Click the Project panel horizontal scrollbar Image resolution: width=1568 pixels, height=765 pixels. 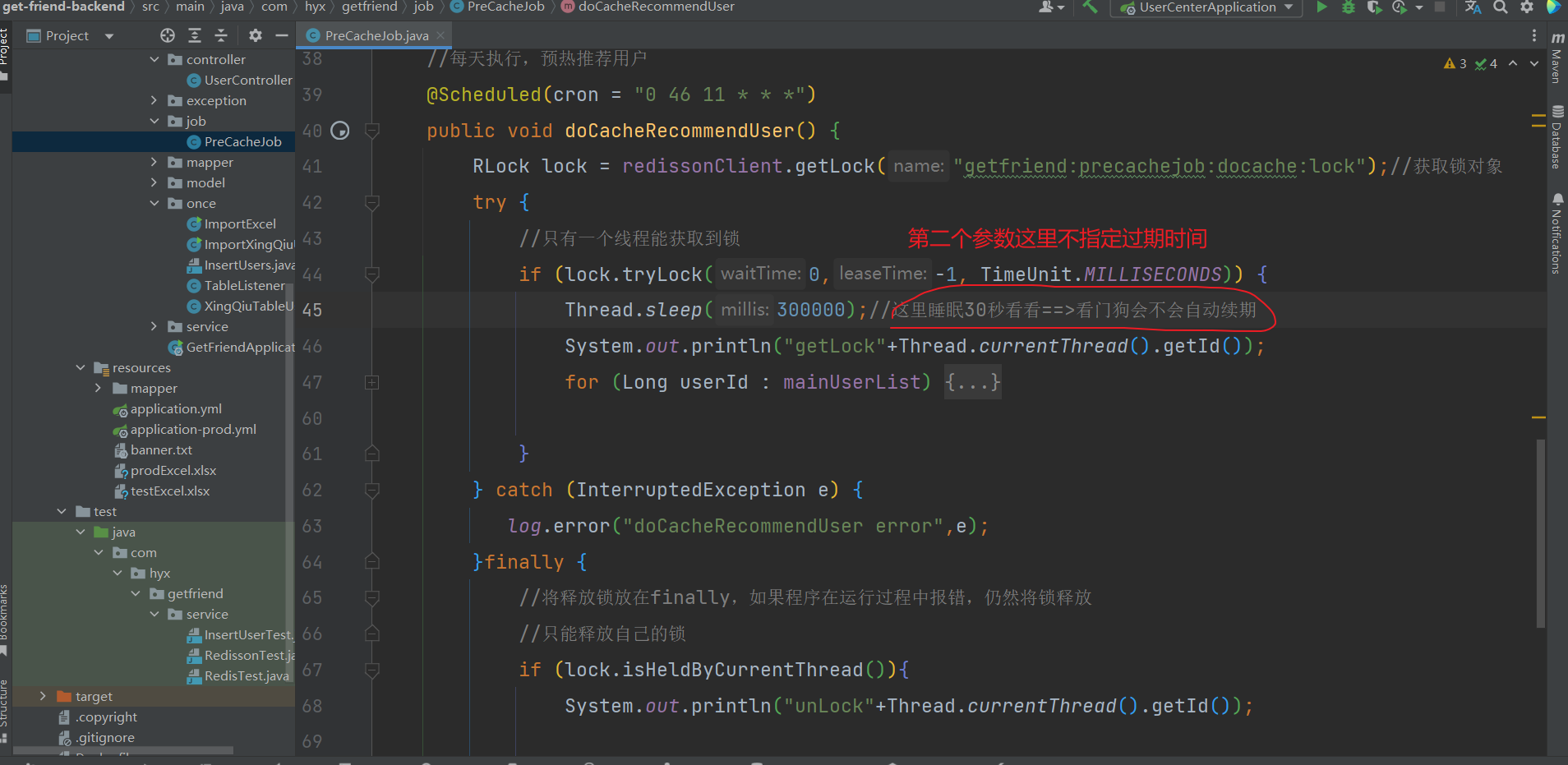[x=123, y=750]
